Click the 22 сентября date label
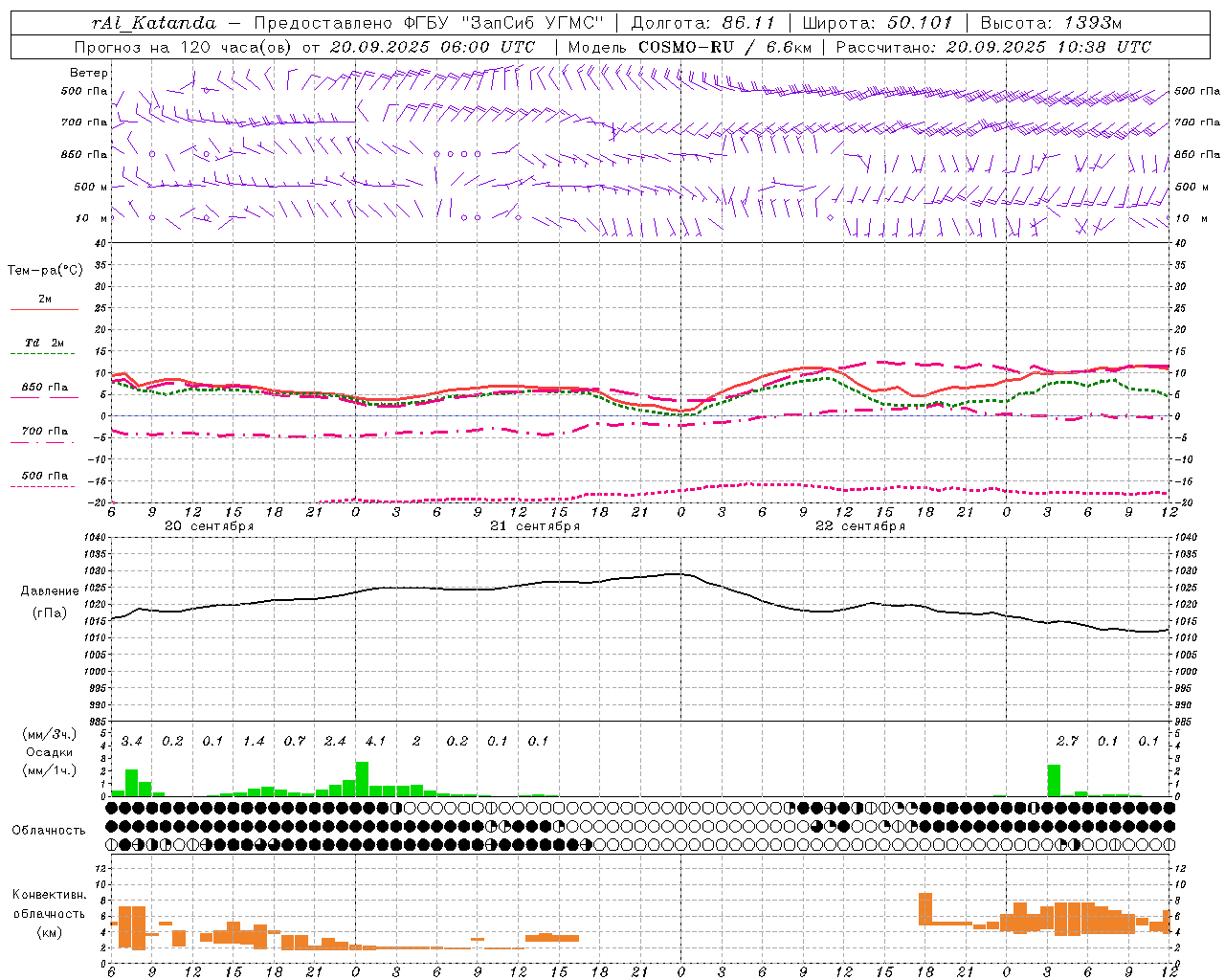The height and width of the screenshot is (980, 1225). (x=860, y=526)
